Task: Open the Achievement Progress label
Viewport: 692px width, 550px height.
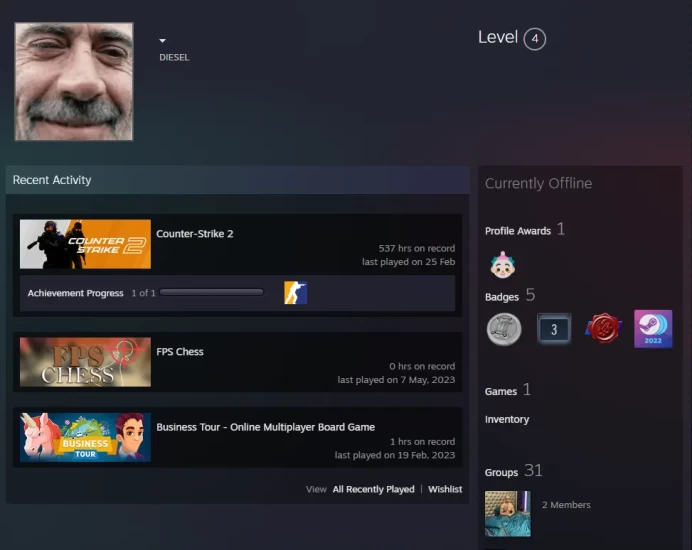Action: (x=75, y=293)
